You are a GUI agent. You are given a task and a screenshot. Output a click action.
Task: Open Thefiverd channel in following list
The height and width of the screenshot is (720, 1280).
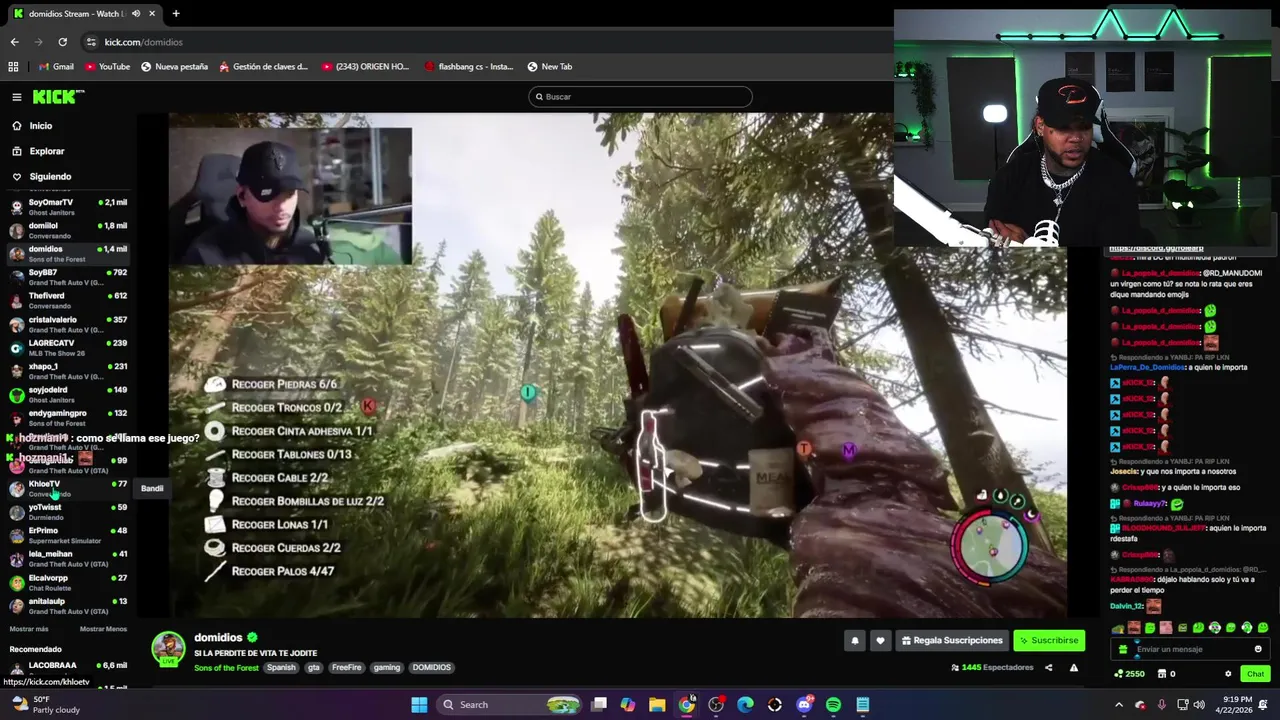[68, 300]
